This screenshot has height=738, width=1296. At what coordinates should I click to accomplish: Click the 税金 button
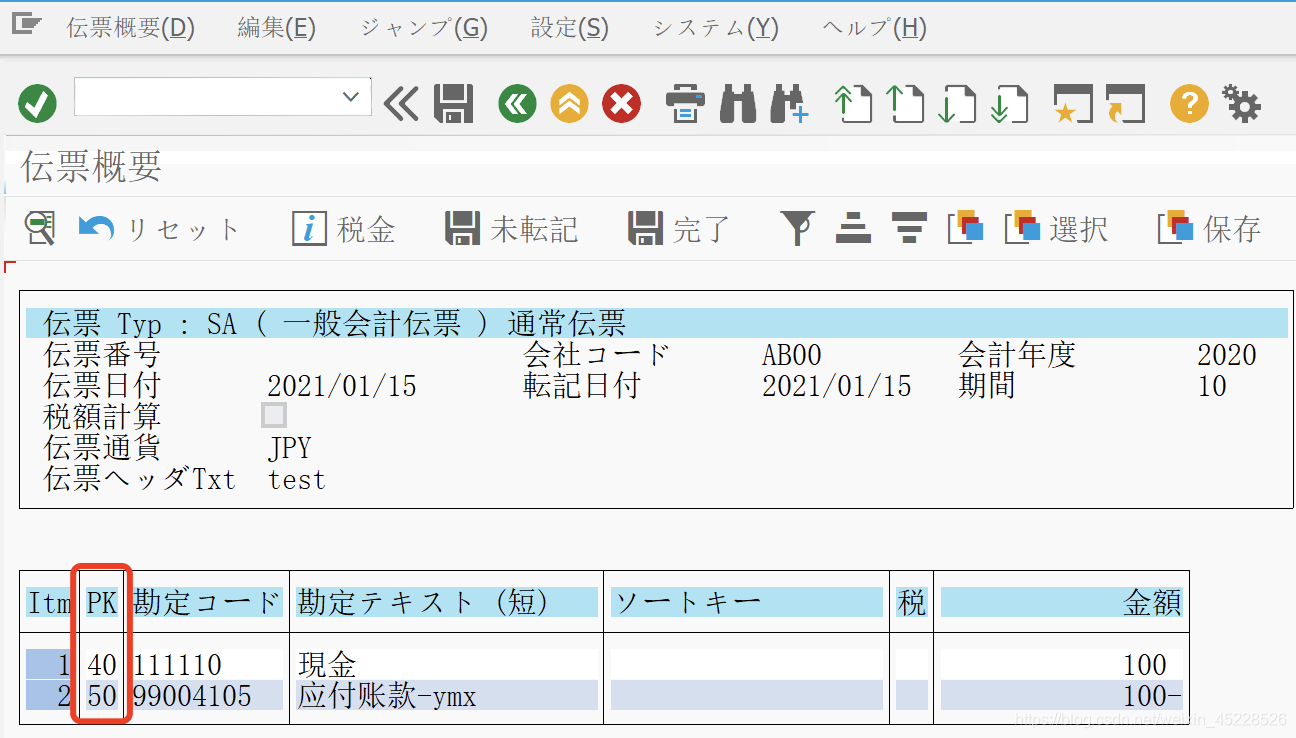point(344,230)
